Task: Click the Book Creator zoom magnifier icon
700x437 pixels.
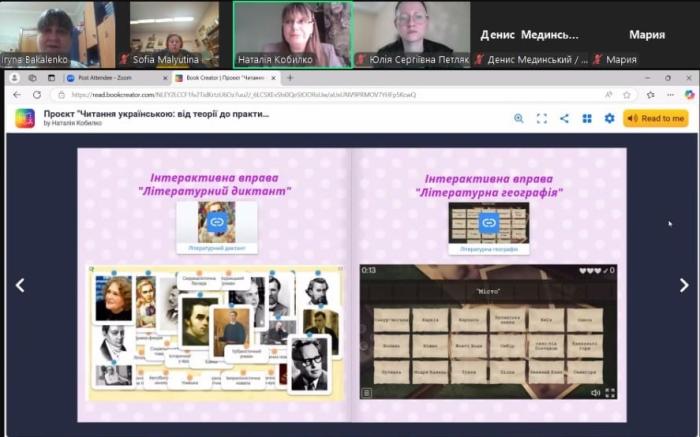Action: 519,118
